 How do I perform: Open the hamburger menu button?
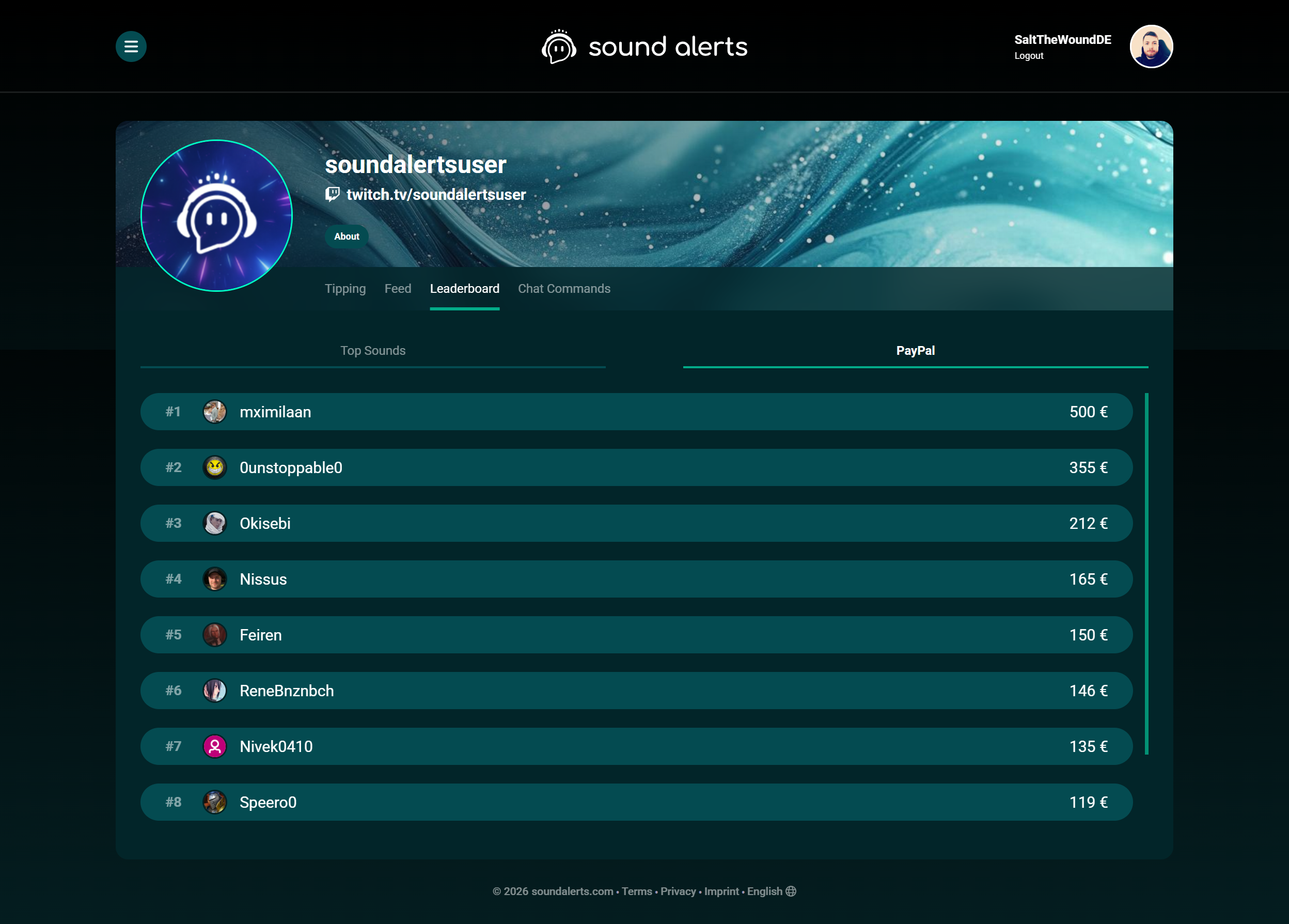point(131,46)
